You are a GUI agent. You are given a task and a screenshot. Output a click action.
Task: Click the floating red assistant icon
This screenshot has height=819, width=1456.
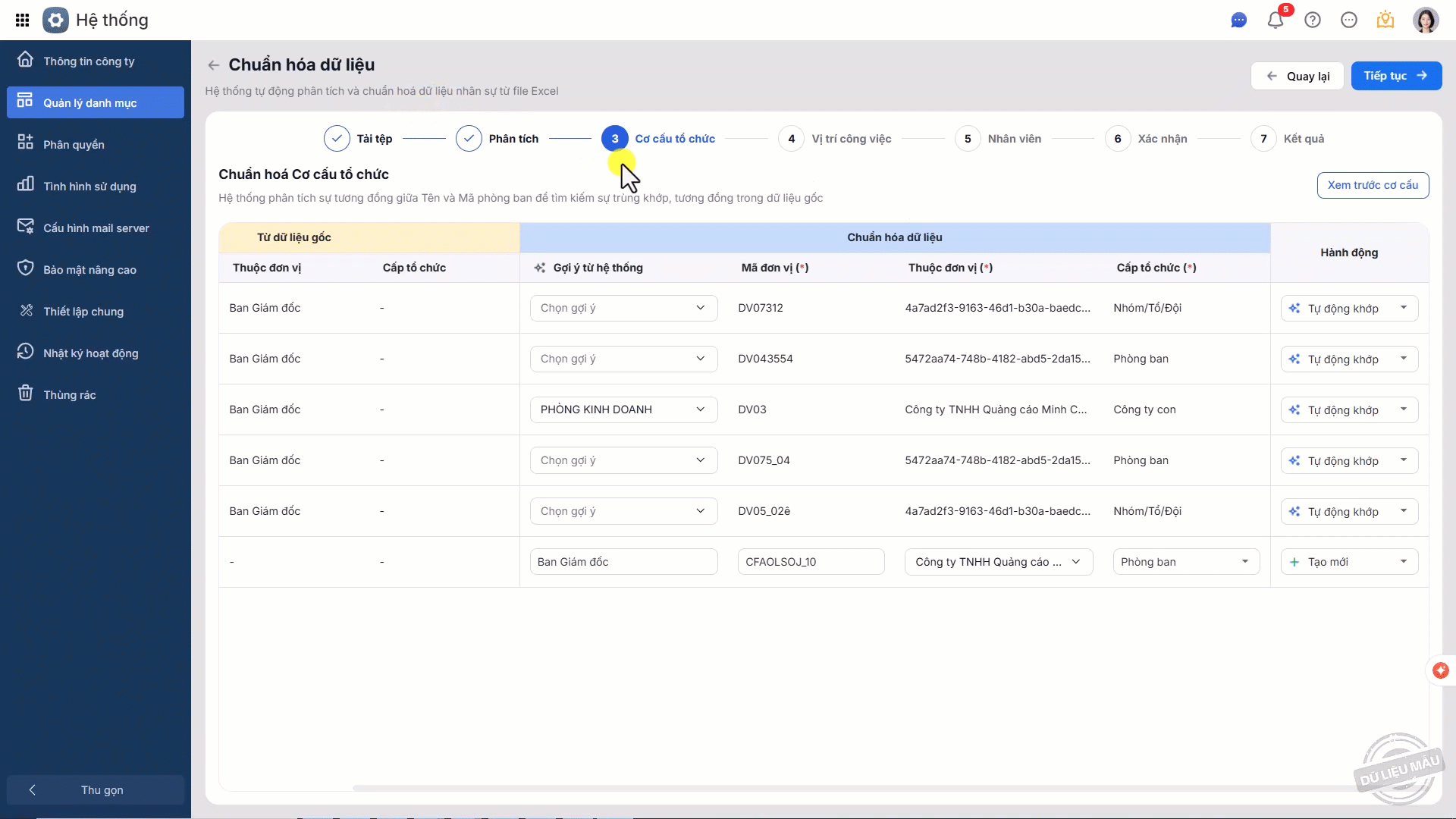[1440, 670]
